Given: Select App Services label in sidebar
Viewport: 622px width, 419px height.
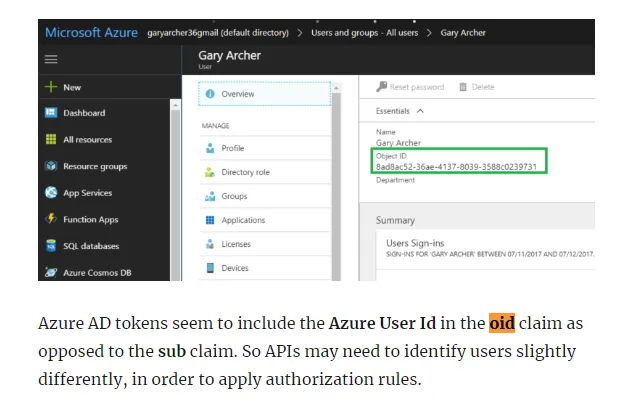Looking at the screenshot, I should (x=87, y=193).
